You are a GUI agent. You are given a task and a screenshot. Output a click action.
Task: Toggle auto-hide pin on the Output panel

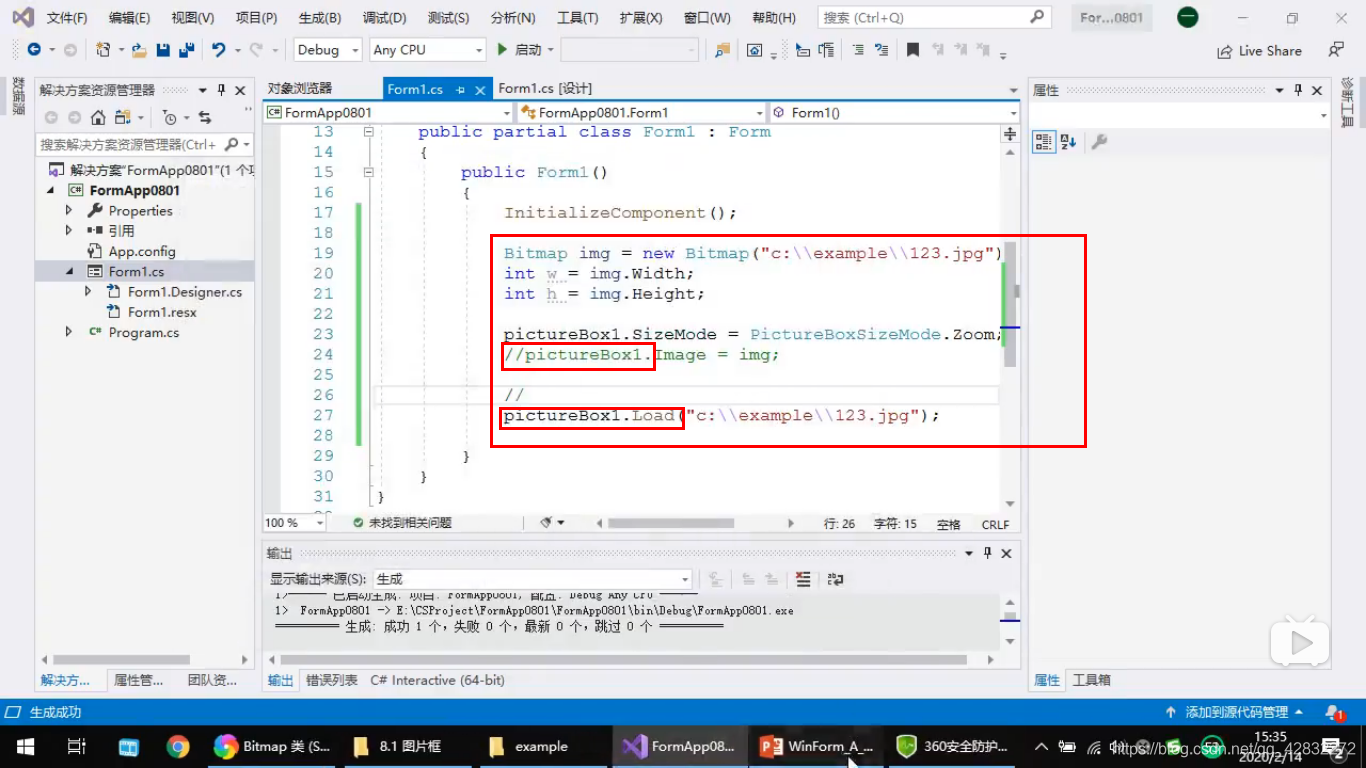[x=988, y=553]
